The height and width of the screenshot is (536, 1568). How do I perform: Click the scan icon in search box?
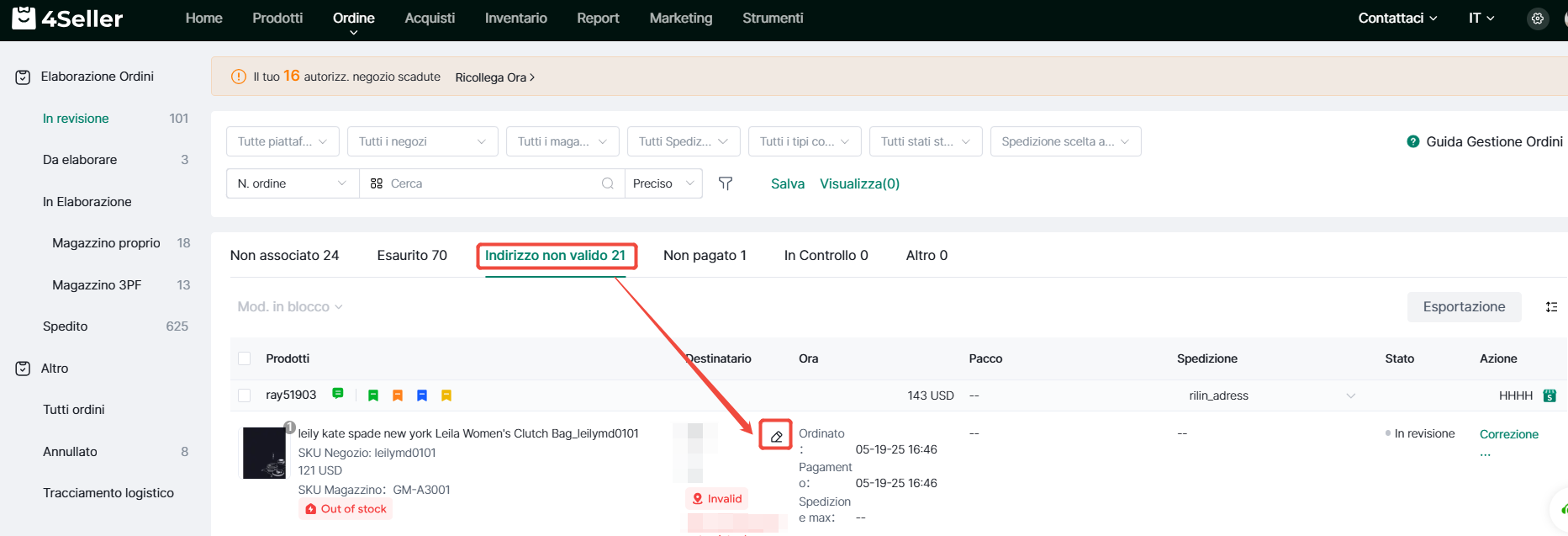(x=377, y=183)
